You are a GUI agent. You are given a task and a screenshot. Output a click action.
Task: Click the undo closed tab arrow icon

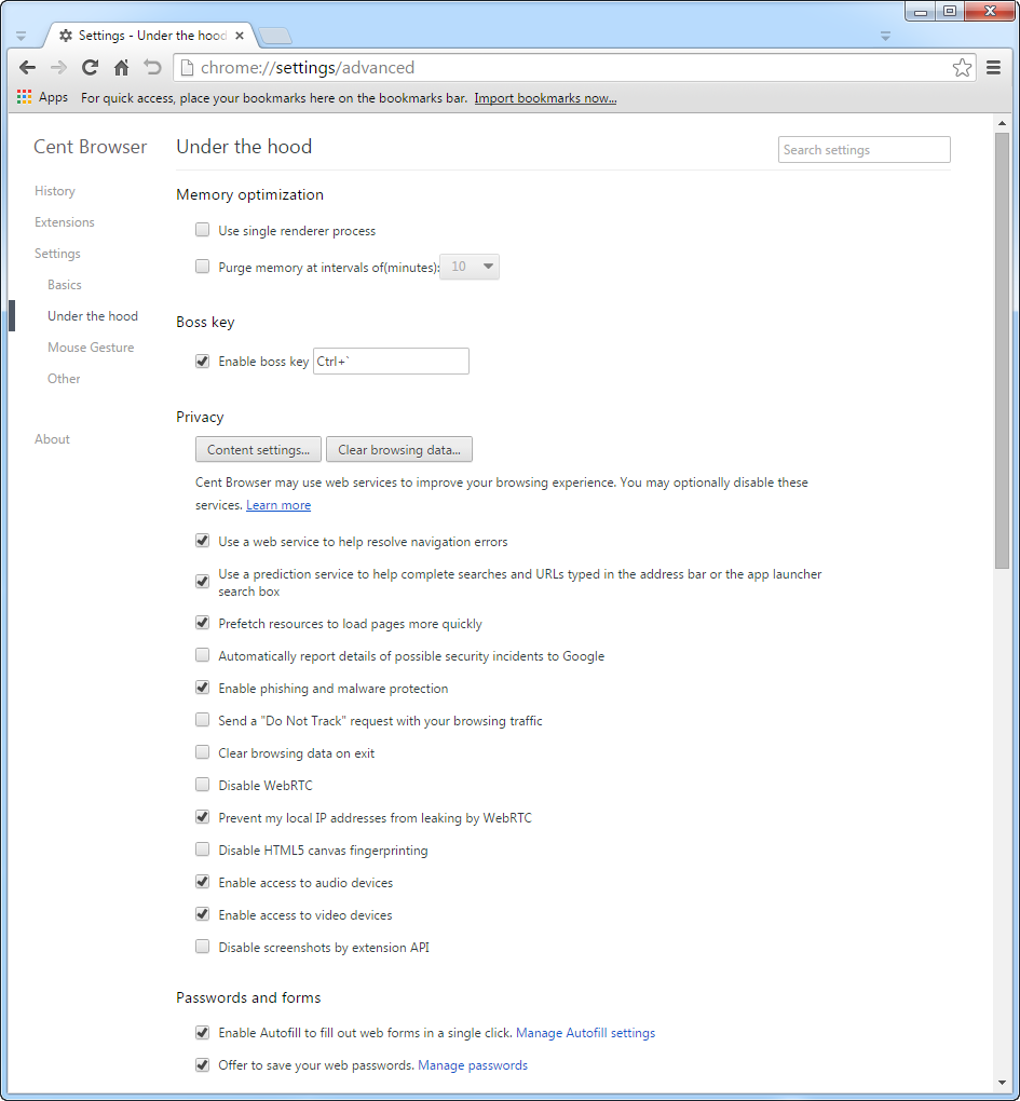152,67
